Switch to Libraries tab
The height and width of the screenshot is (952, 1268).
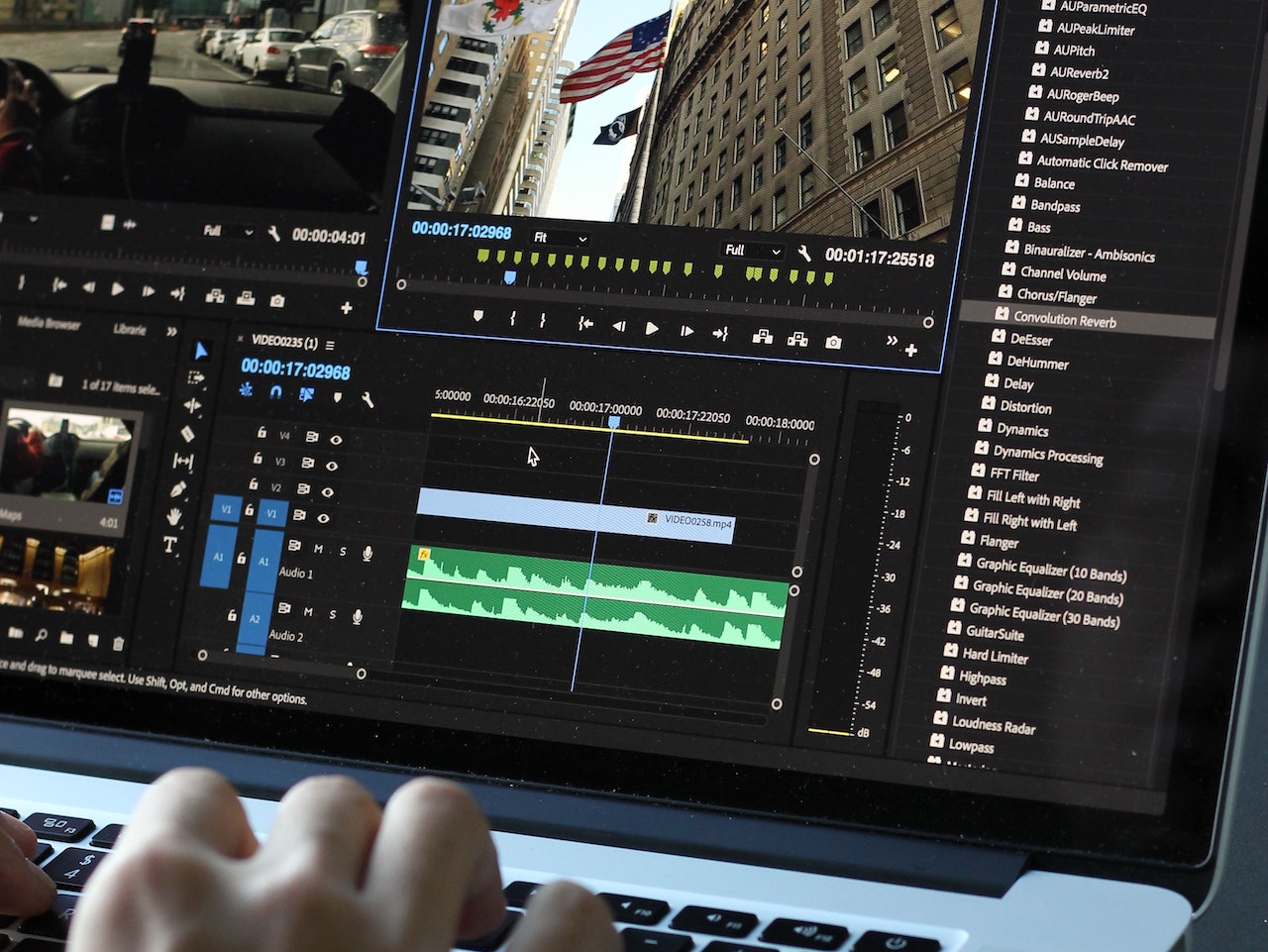[129, 329]
